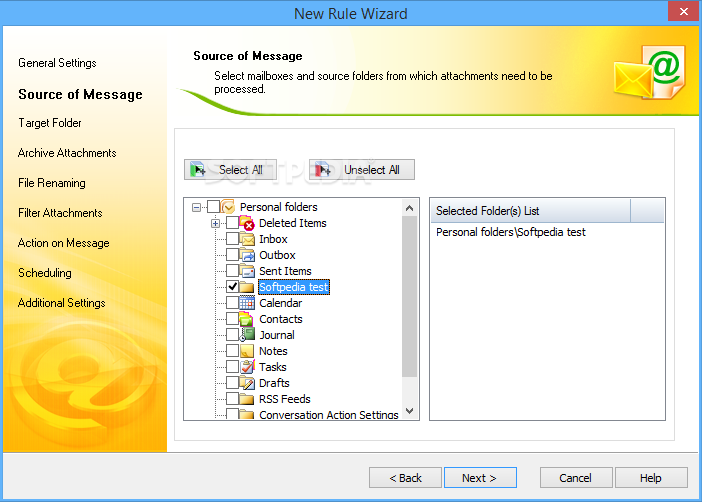Check the Drafts checkbox
Screen dimensions: 702x502
pyautogui.click(x=232, y=383)
